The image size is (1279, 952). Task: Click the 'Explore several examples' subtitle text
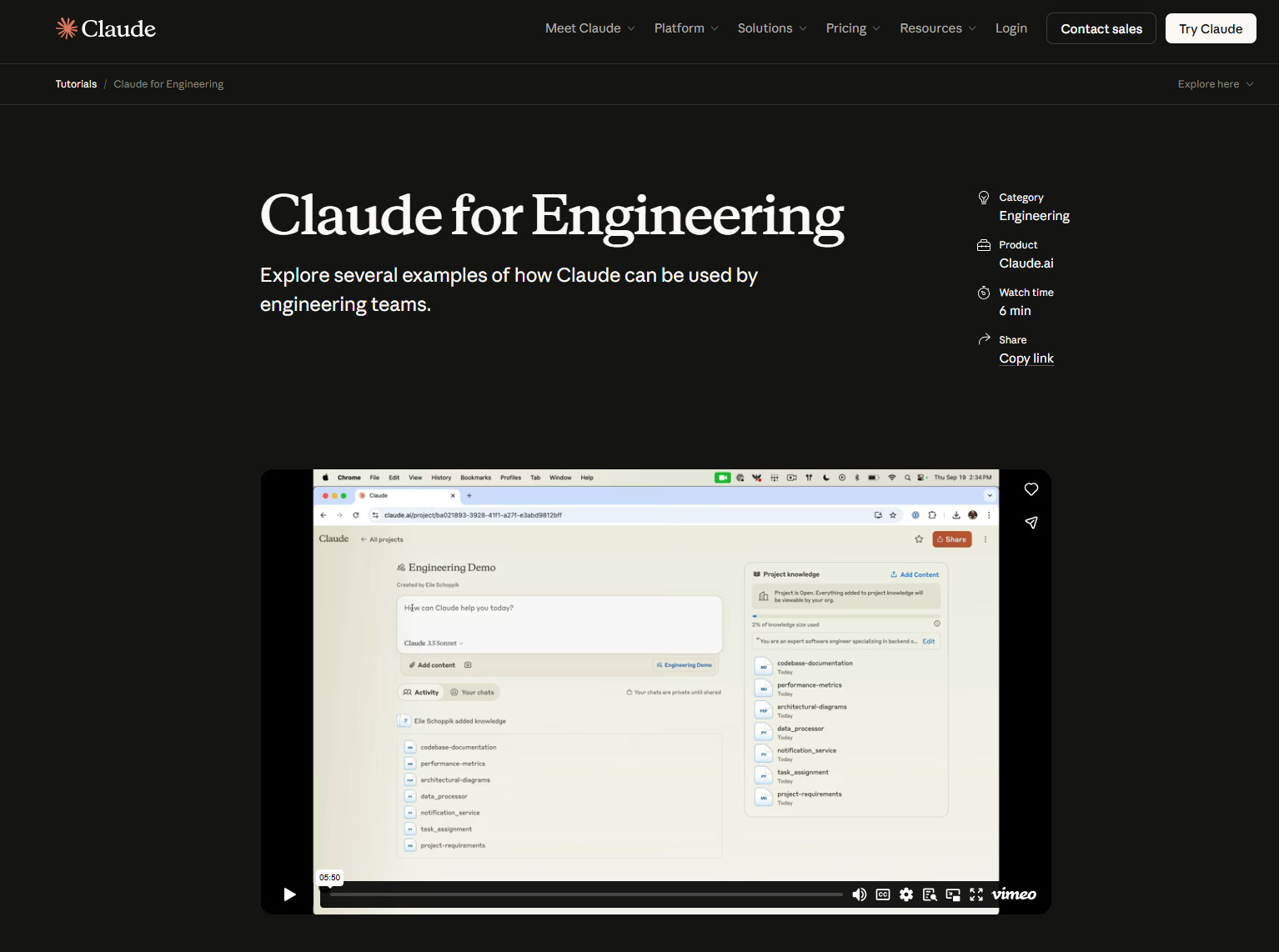coord(509,290)
